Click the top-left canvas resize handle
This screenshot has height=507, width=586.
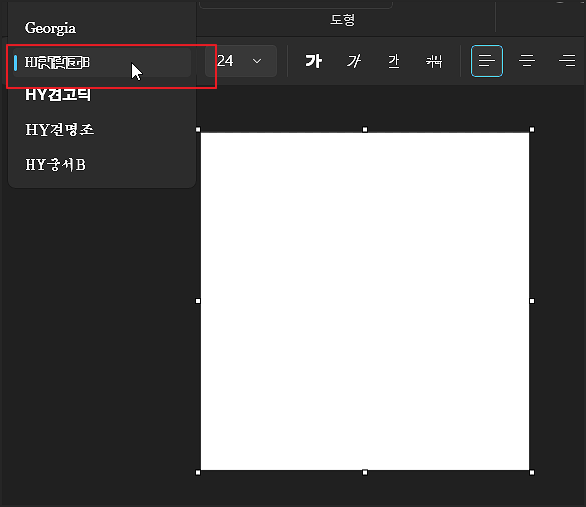pos(198,130)
